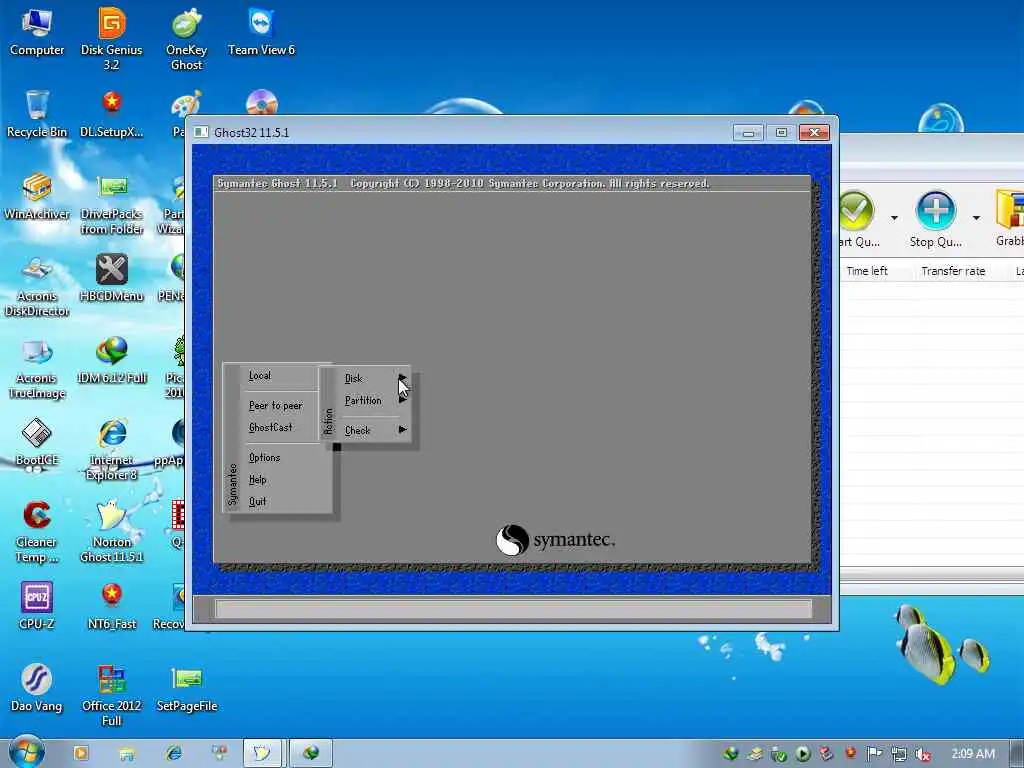Select the Cleaner Temp desktop icon
This screenshot has height=768, width=1024.
pos(37,532)
